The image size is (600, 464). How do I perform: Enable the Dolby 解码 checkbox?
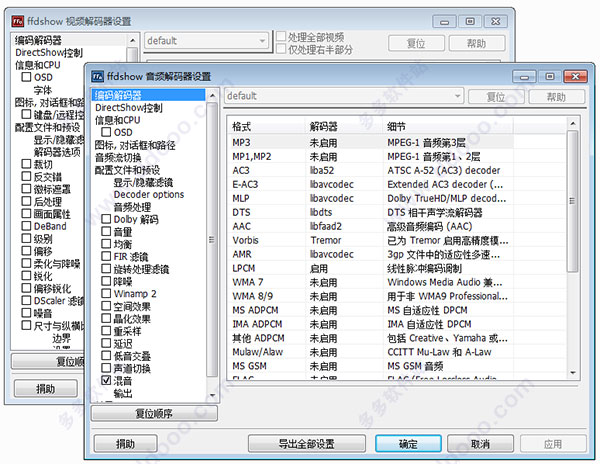coord(106,219)
